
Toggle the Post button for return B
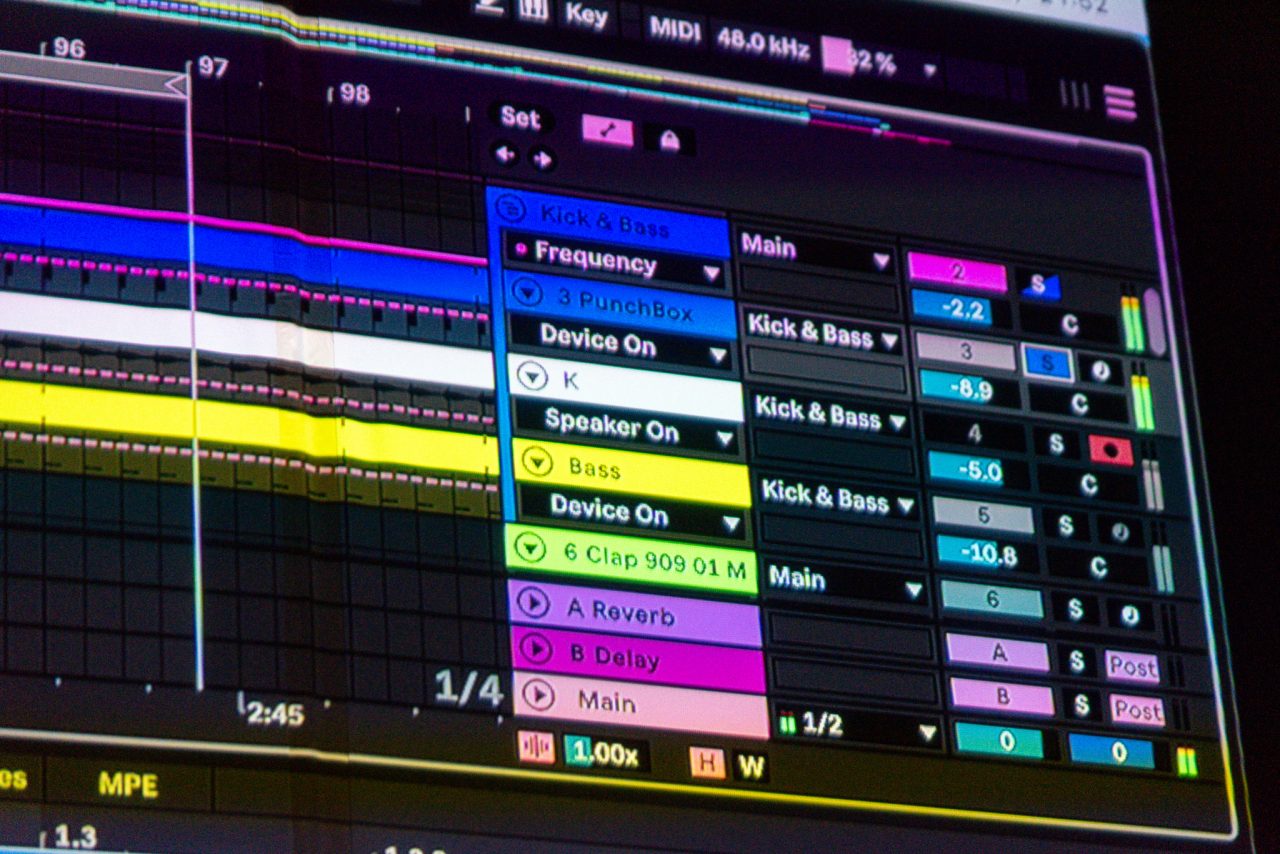pyautogui.click(x=1137, y=710)
